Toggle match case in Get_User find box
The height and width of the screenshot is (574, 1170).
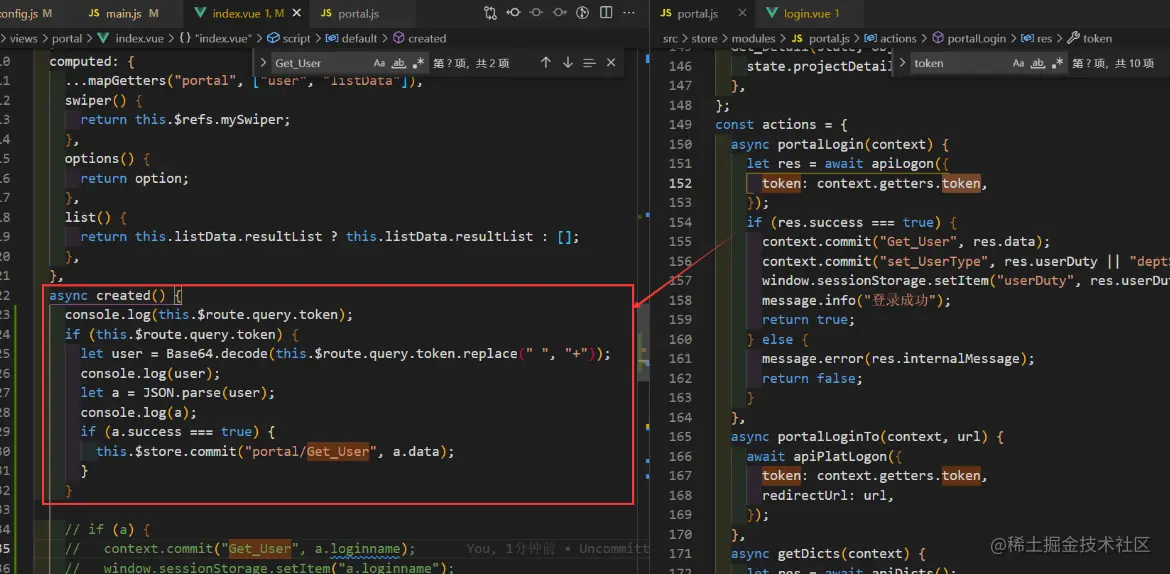click(380, 63)
